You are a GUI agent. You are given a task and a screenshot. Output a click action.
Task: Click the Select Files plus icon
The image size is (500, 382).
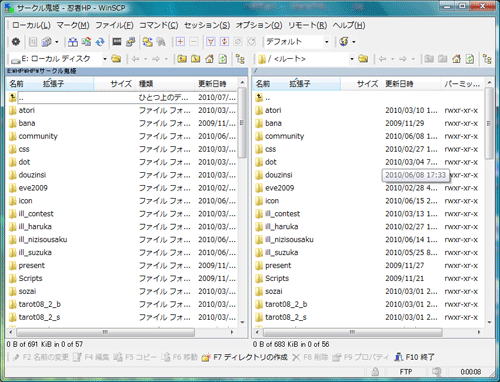(x=180, y=42)
